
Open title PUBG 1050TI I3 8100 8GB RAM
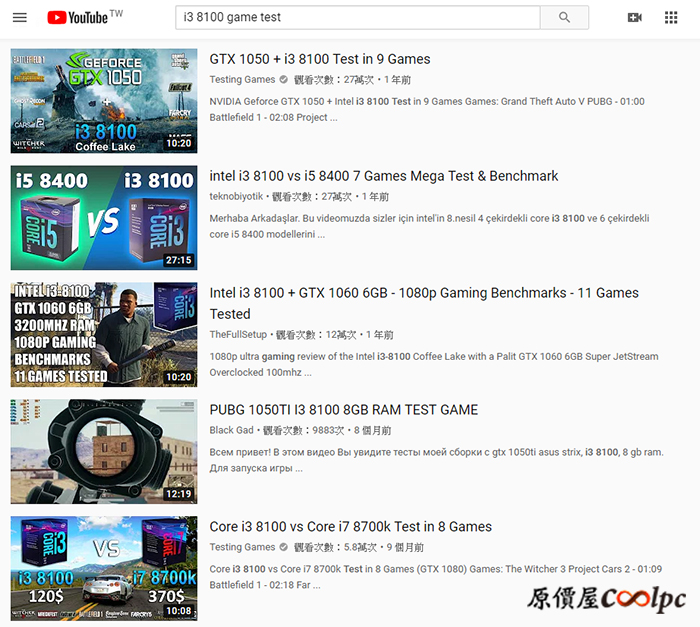[x=344, y=410]
